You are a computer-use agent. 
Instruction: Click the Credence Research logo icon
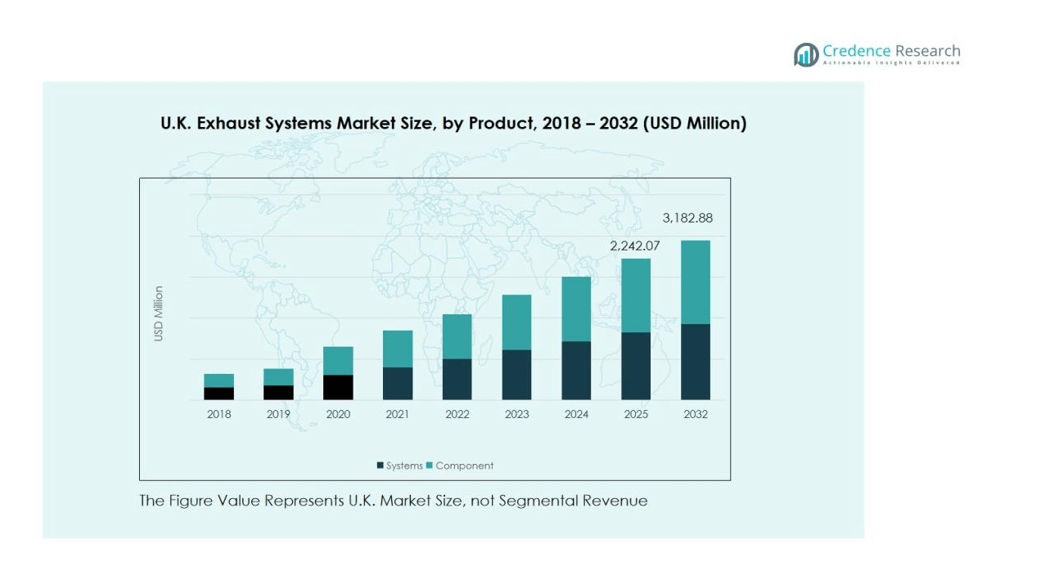pos(806,55)
